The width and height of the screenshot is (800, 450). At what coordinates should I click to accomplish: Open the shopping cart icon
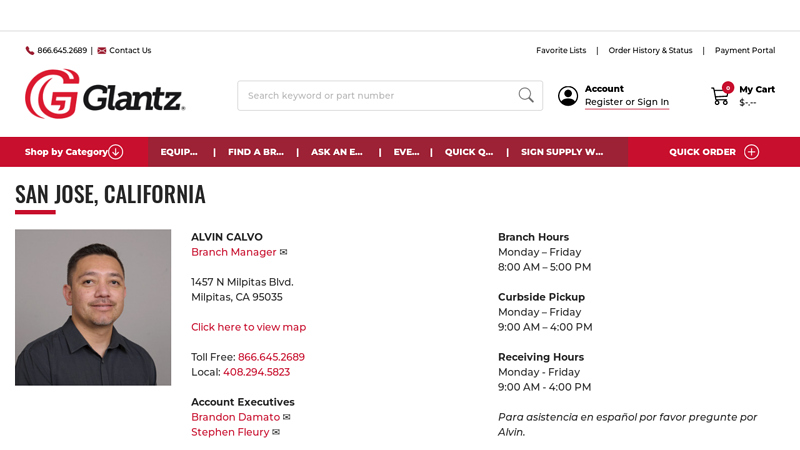click(x=720, y=95)
